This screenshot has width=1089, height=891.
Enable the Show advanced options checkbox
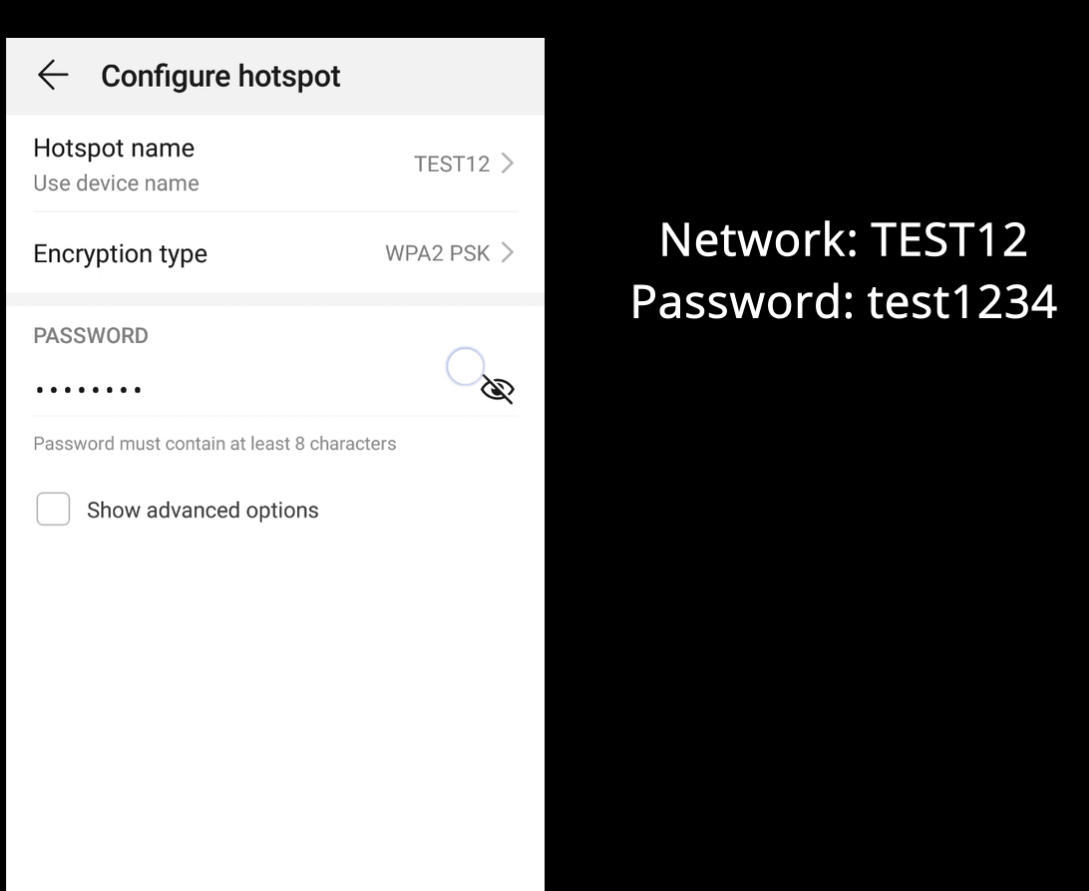[53, 509]
